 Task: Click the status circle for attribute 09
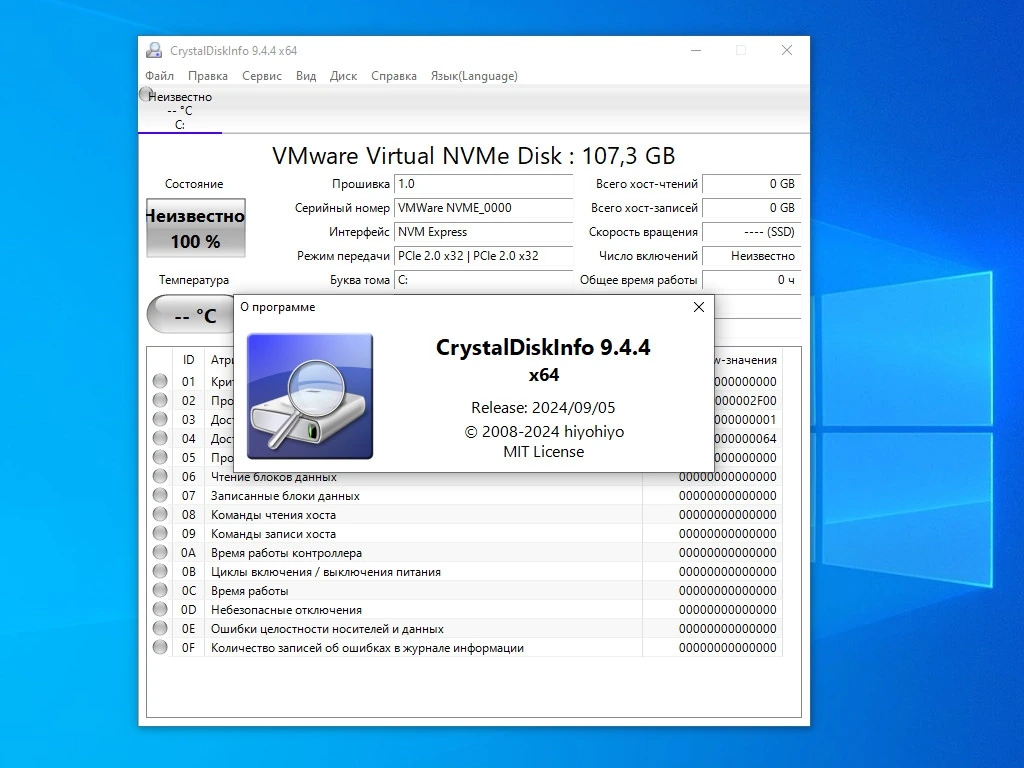click(x=160, y=533)
